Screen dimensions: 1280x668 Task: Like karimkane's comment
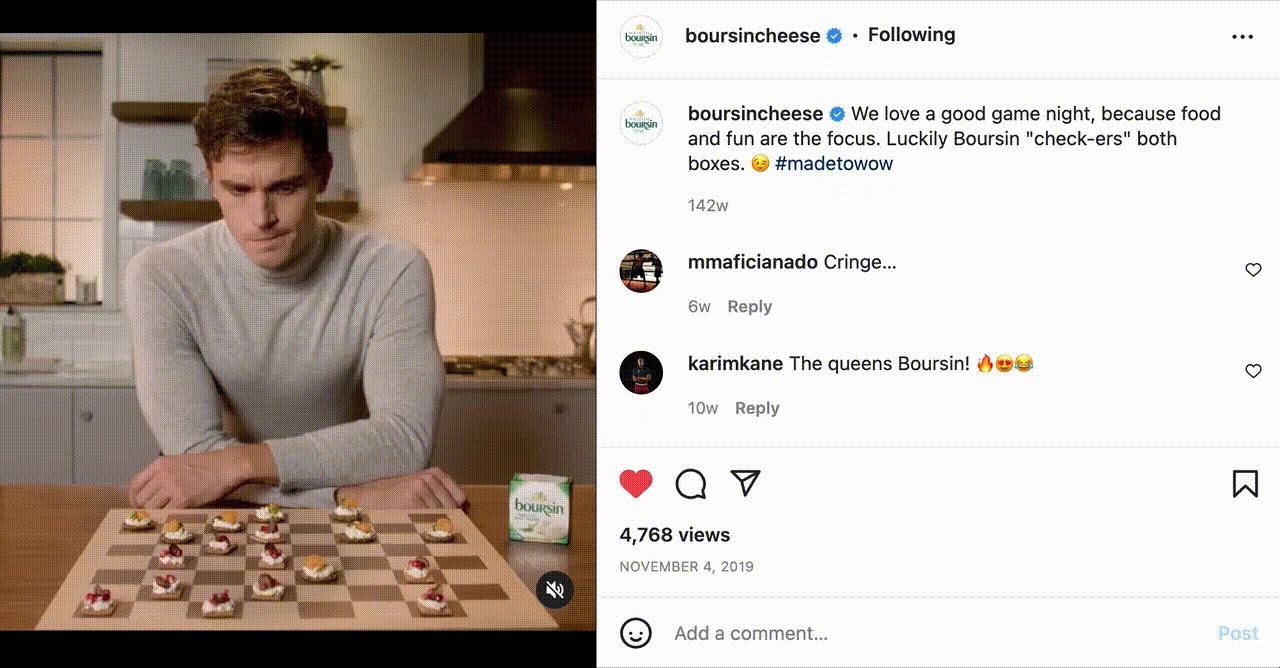(1253, 371)
